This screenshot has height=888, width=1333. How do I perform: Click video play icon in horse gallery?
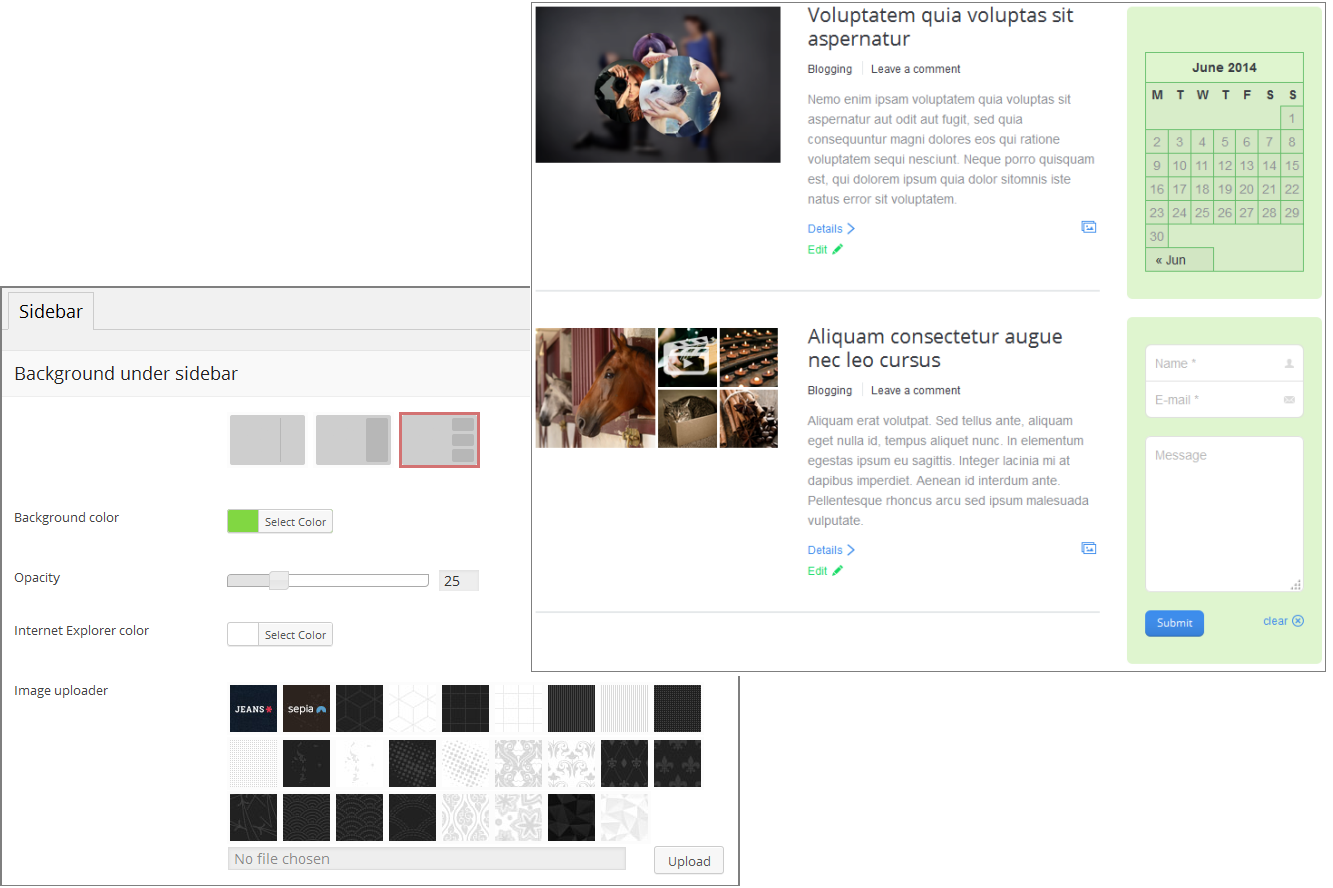pos(687,358)
